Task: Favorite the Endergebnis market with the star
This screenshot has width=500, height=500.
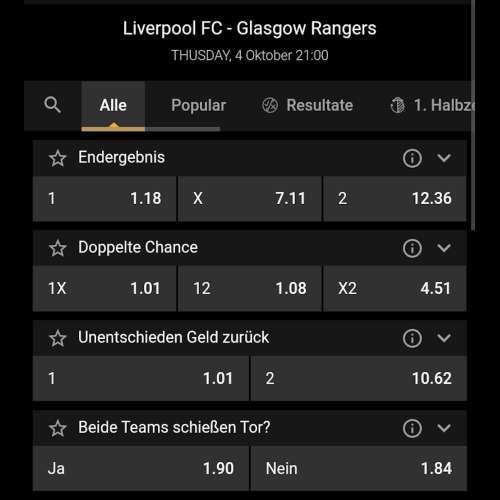Action: pyautogui.click(x=58, y=158)
